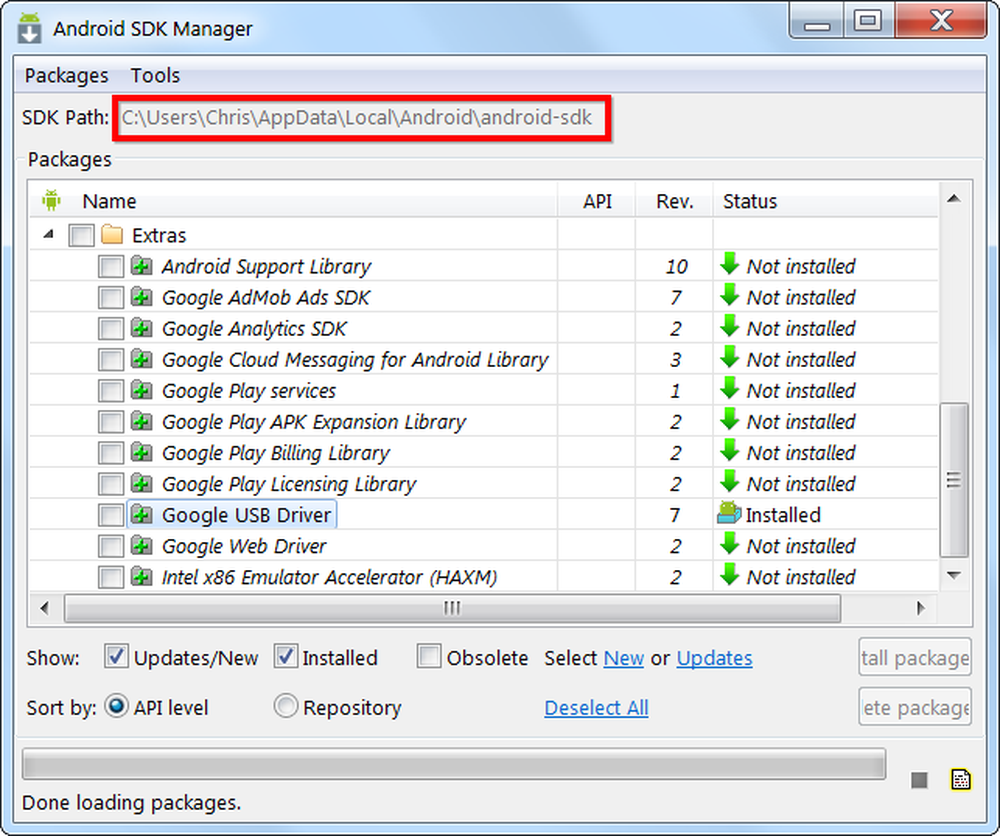Click the Android SDK Manager title bar icon
Image resolution: width=1000 pixels, height=836 pixels.
pos(29,28)
